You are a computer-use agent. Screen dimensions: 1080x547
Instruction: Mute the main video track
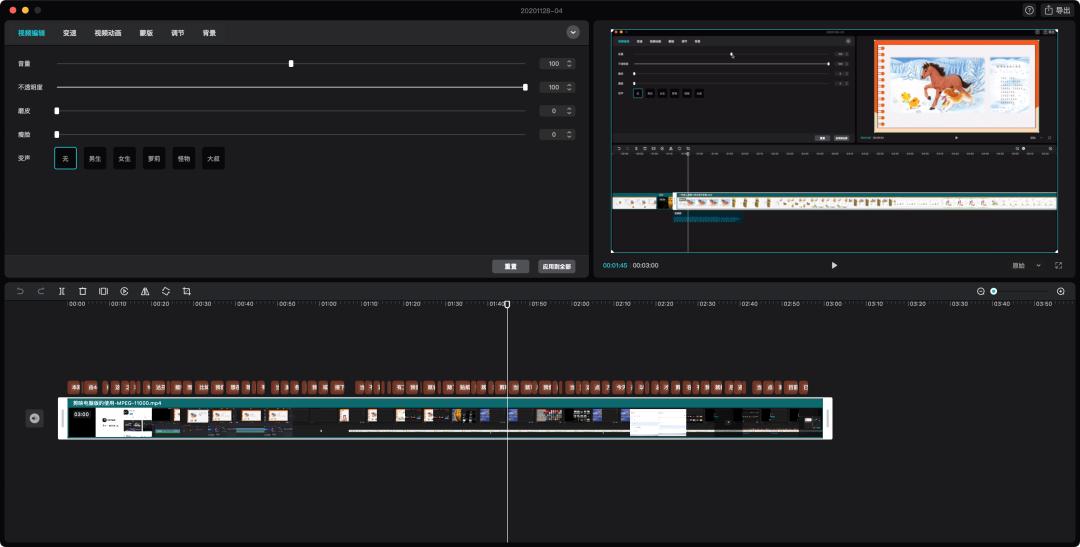pos(35,418)
